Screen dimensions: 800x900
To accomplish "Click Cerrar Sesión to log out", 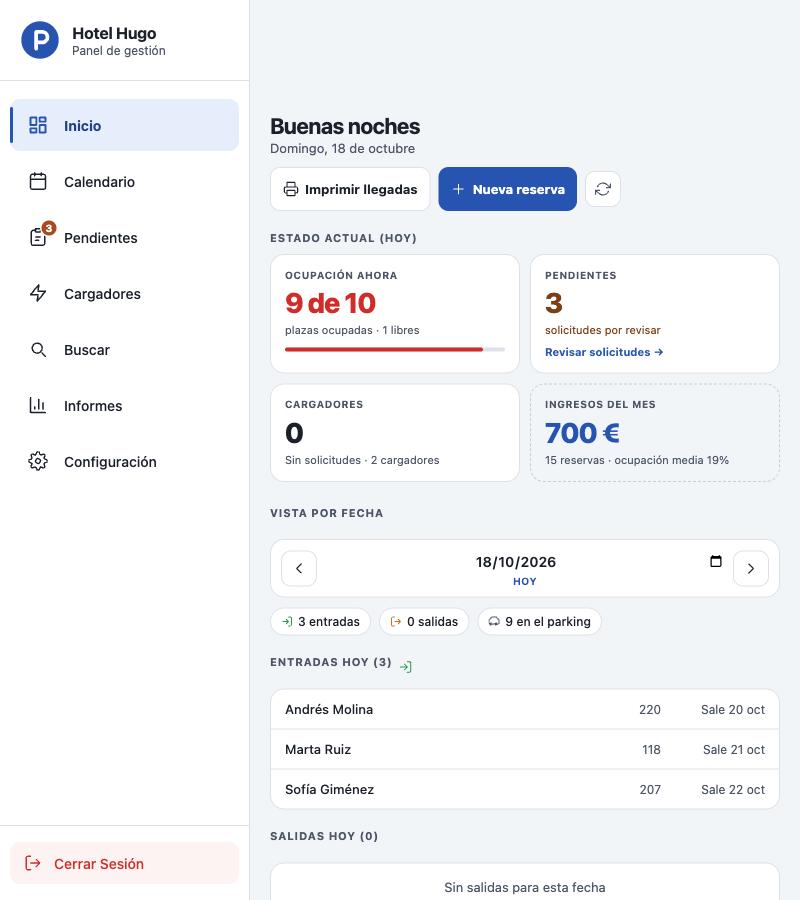I will [125, 863].
